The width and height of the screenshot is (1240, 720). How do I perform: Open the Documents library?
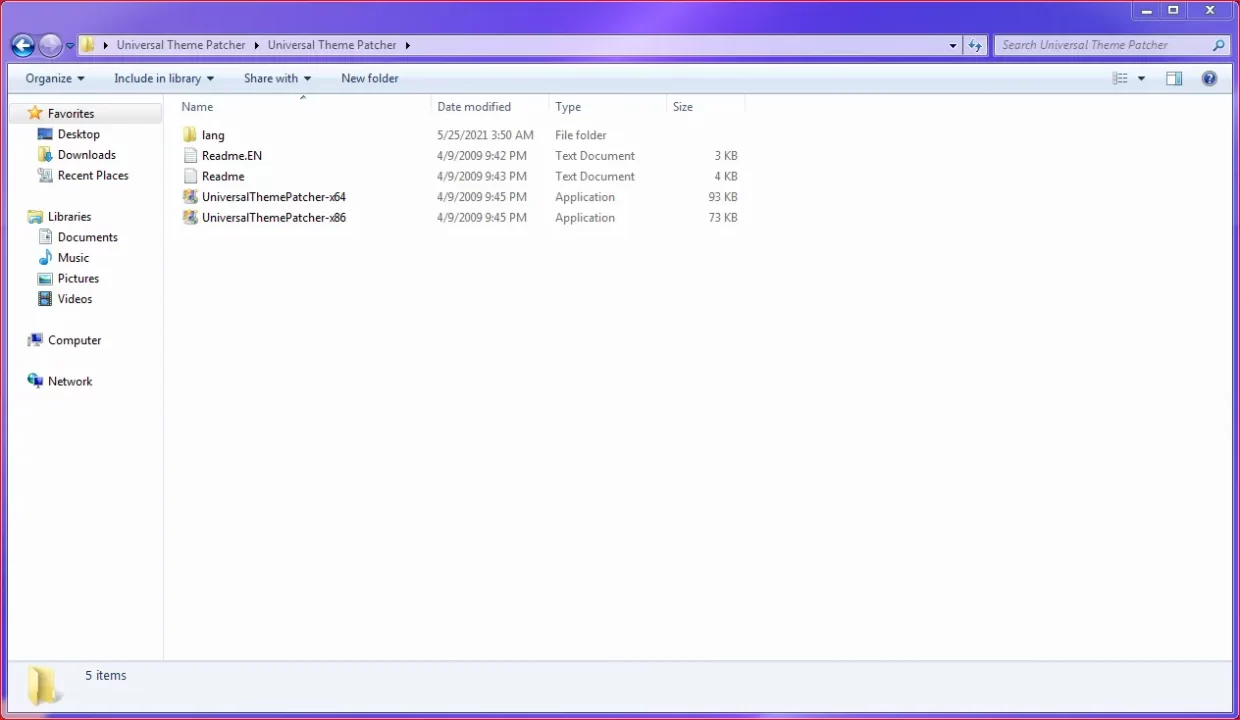click(88, 237)
